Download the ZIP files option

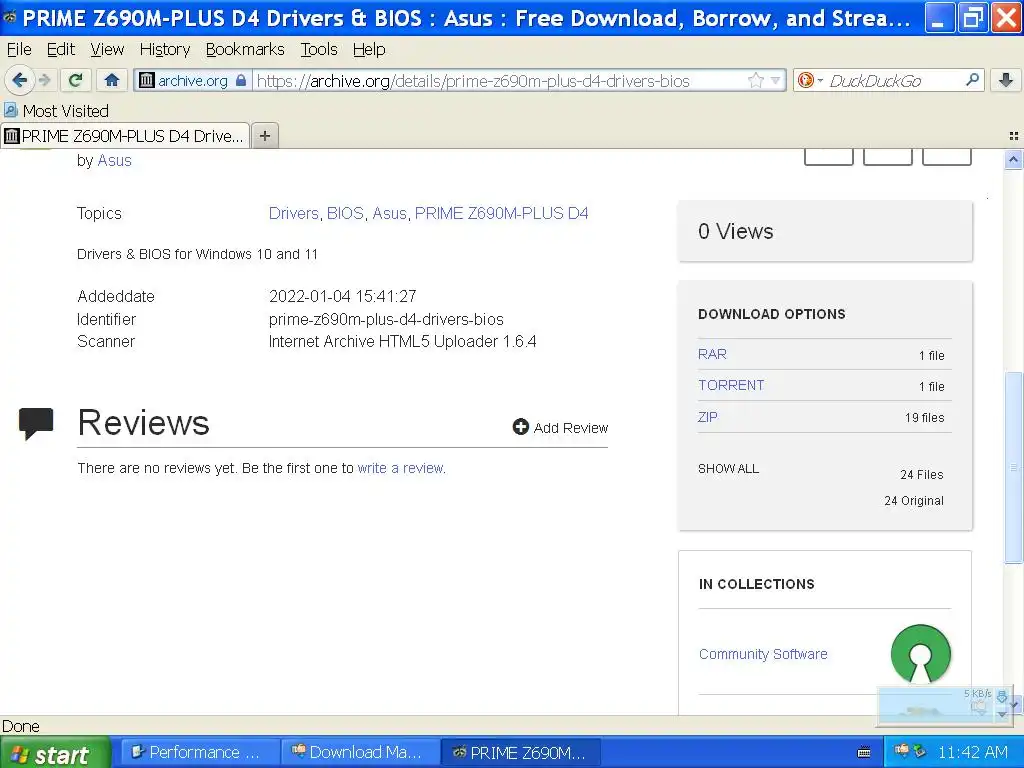tap(707, 417)
